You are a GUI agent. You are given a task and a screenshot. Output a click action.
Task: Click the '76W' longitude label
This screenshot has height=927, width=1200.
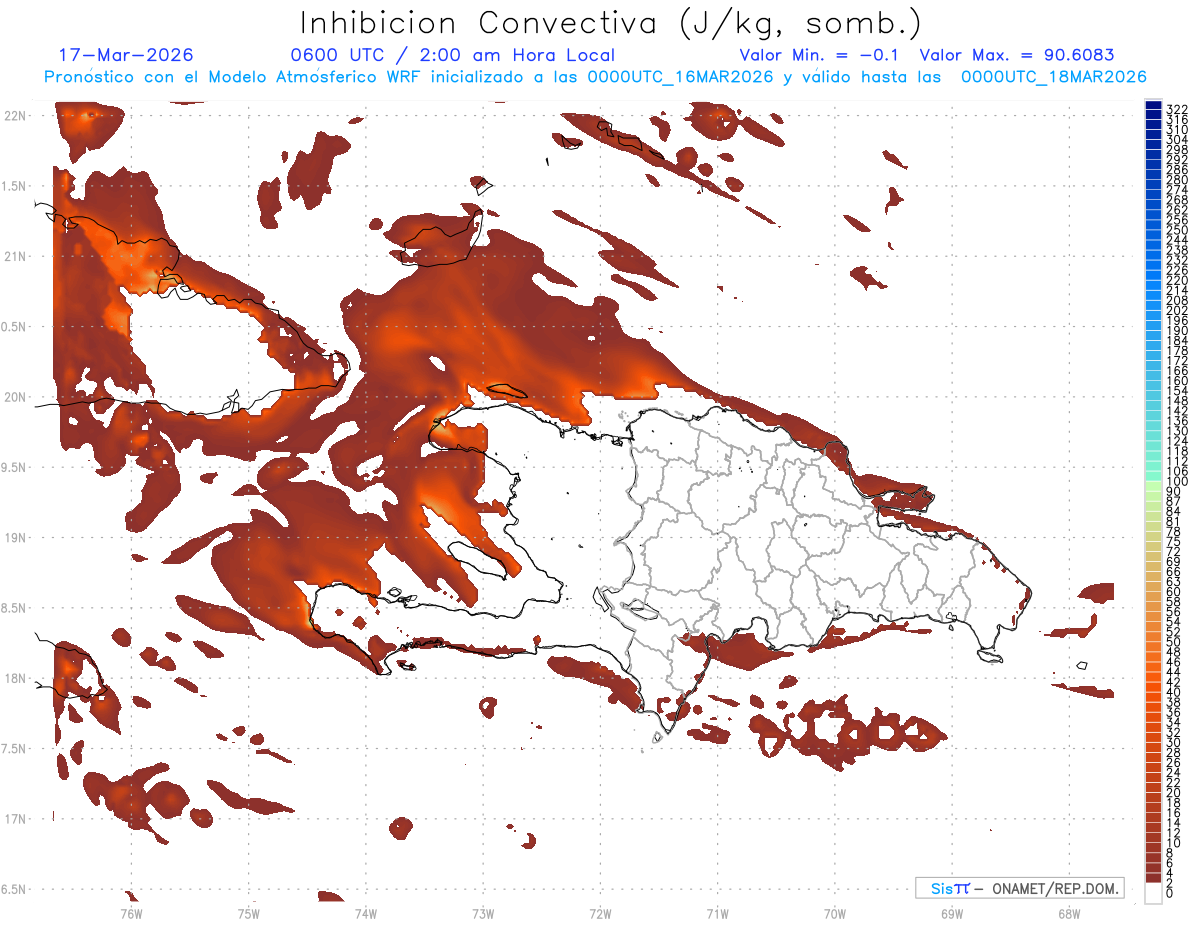pos(131,913)
